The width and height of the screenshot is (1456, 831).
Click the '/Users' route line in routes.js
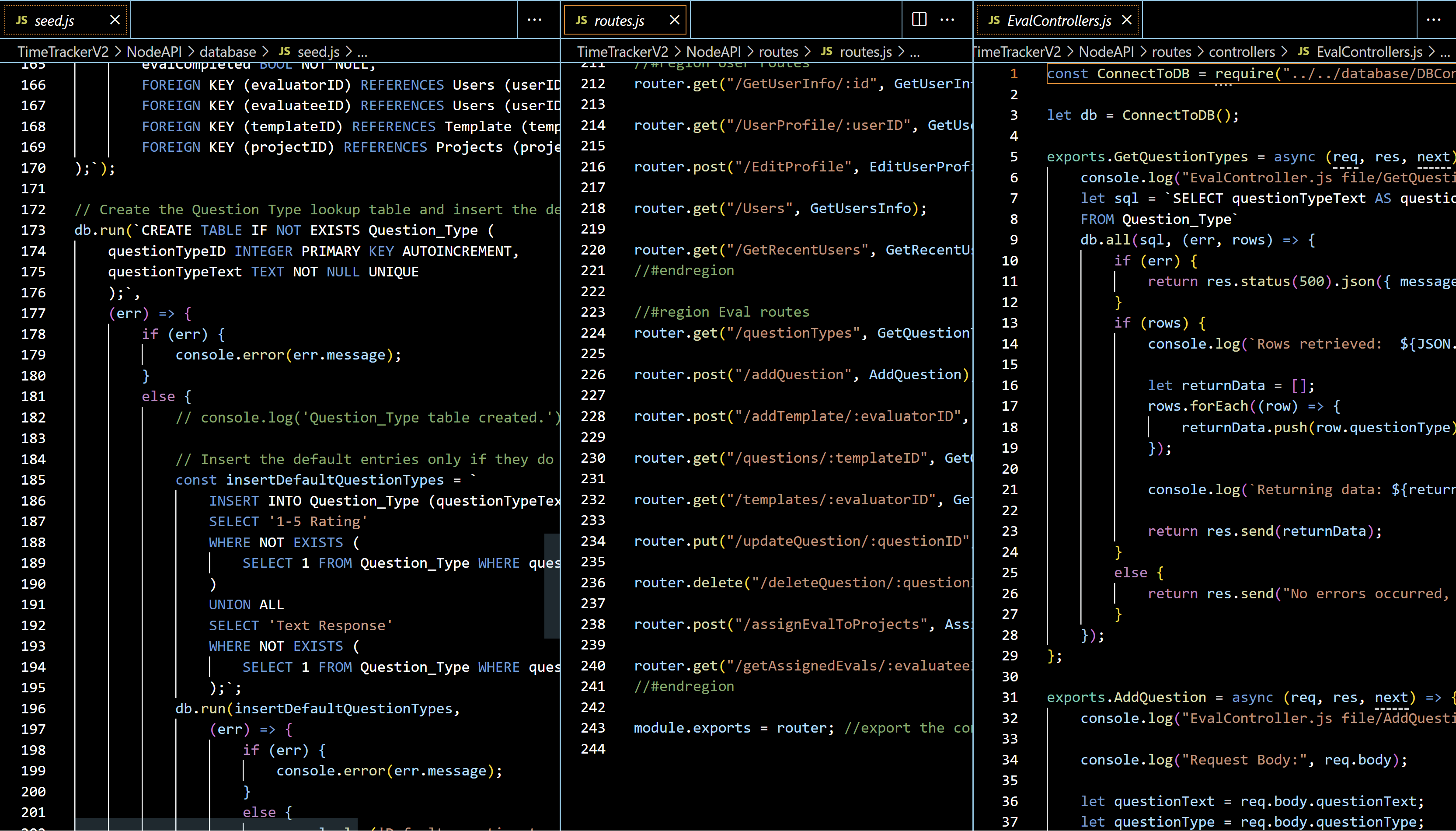(x=780, y=208)
